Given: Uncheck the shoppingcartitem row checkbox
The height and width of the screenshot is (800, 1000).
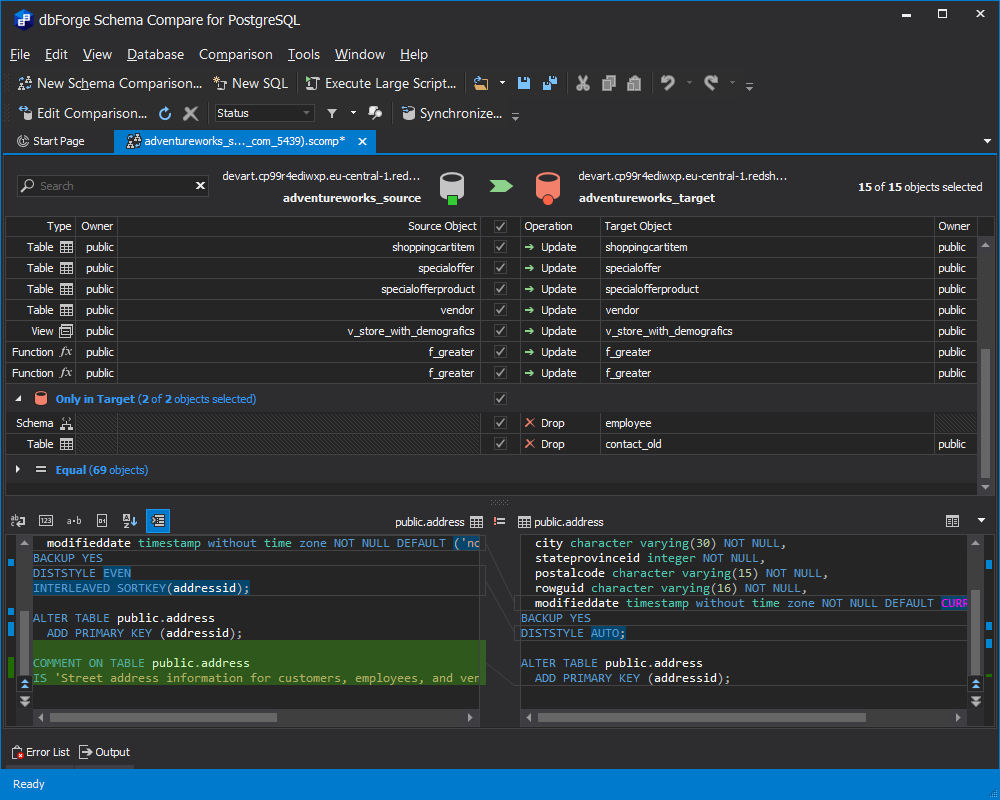Looking at the screenshot, I should [x=501, y=247].
